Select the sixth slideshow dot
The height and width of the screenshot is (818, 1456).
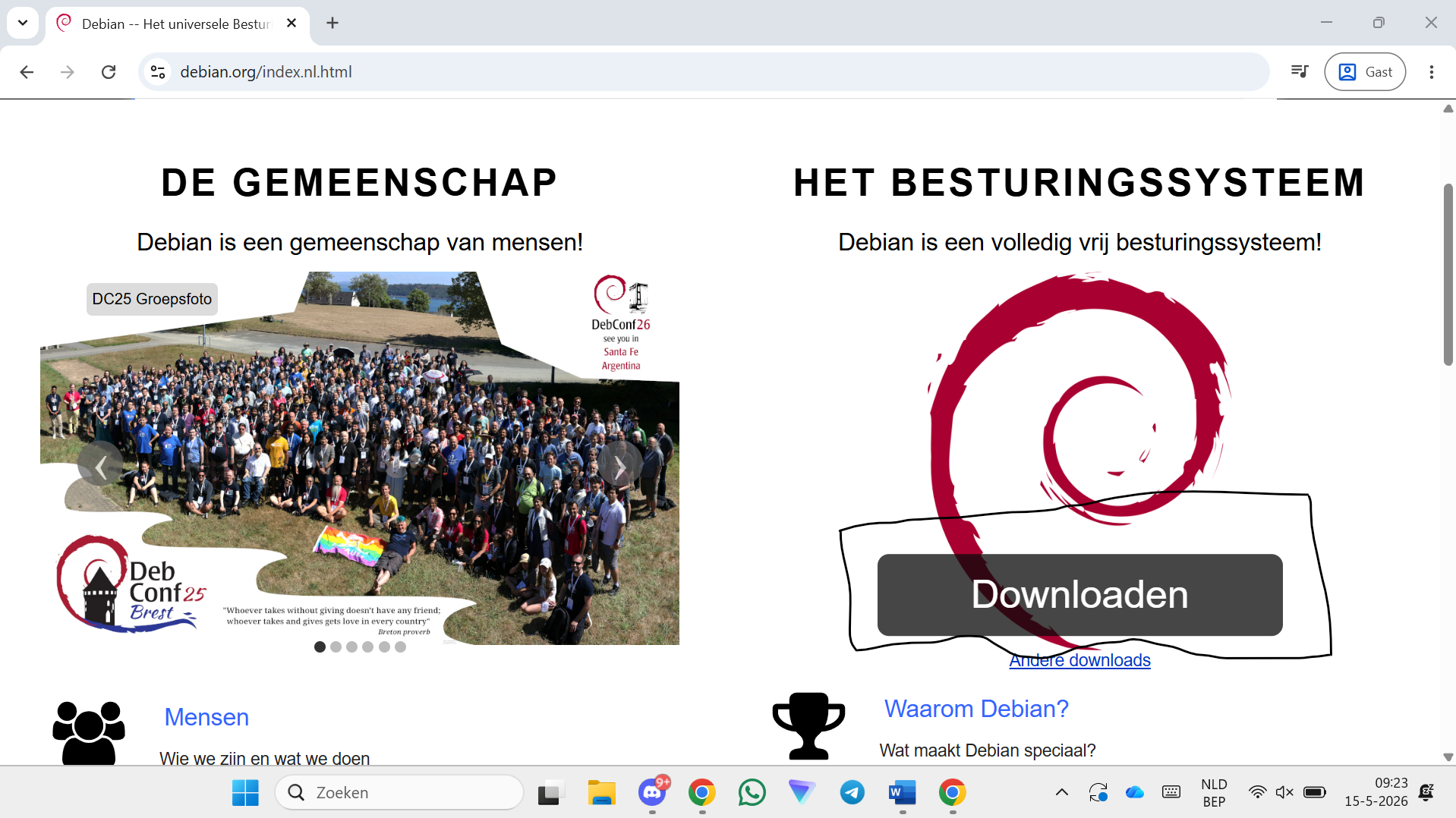coord(400,647)
